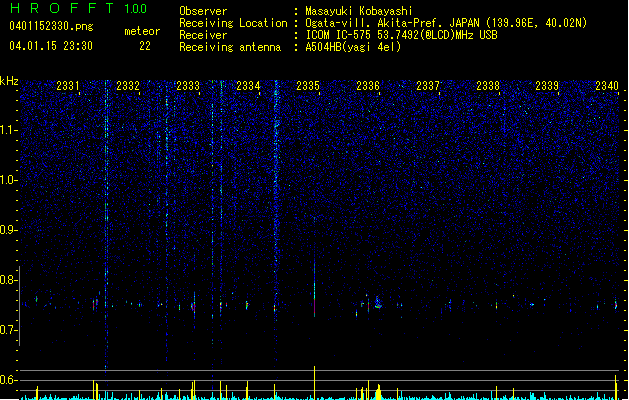
Task: Click the tallest yellow intensity spike below 2335
Action: coord(314,383)
